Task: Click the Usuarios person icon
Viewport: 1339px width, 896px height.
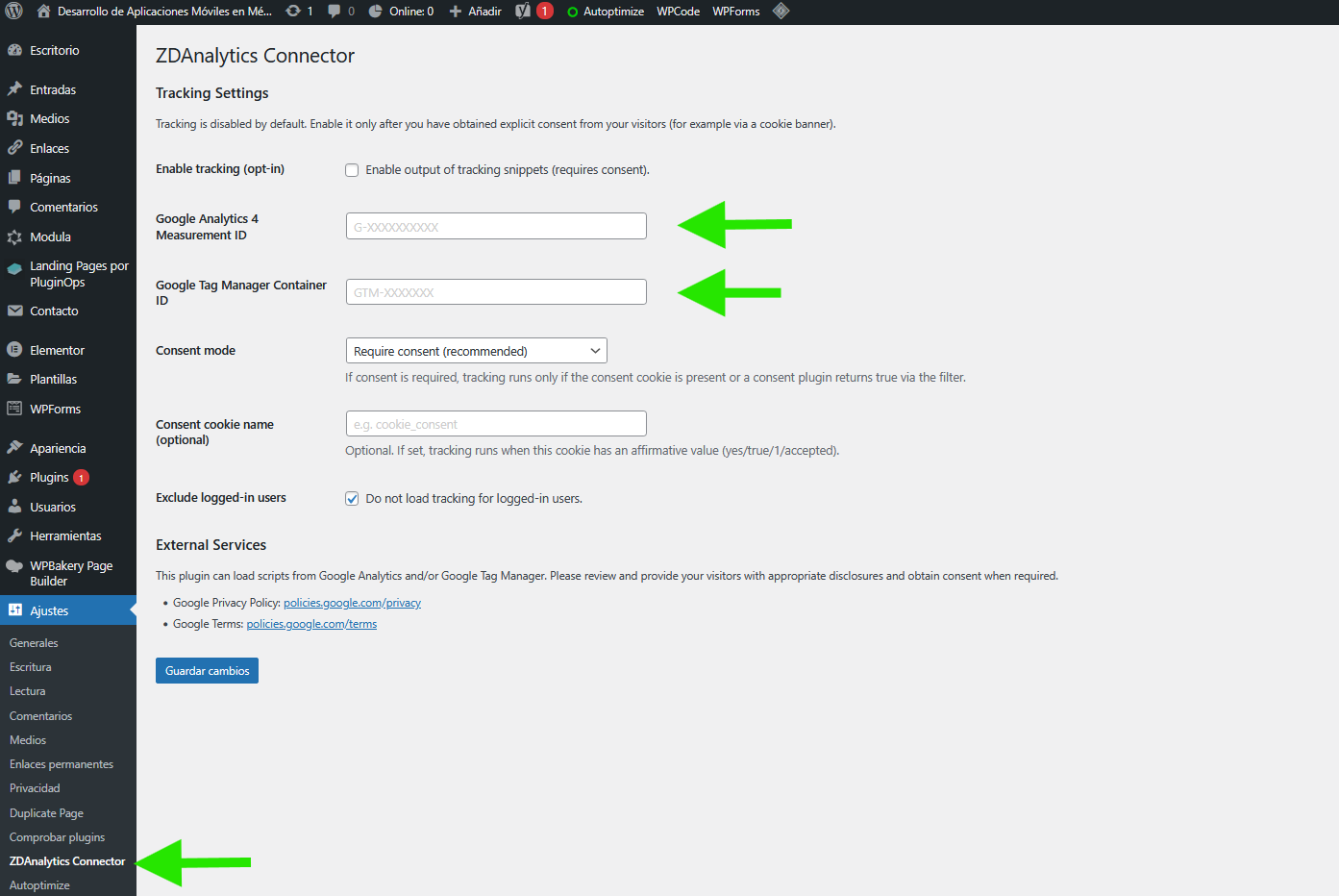Action: coord(14,507)
